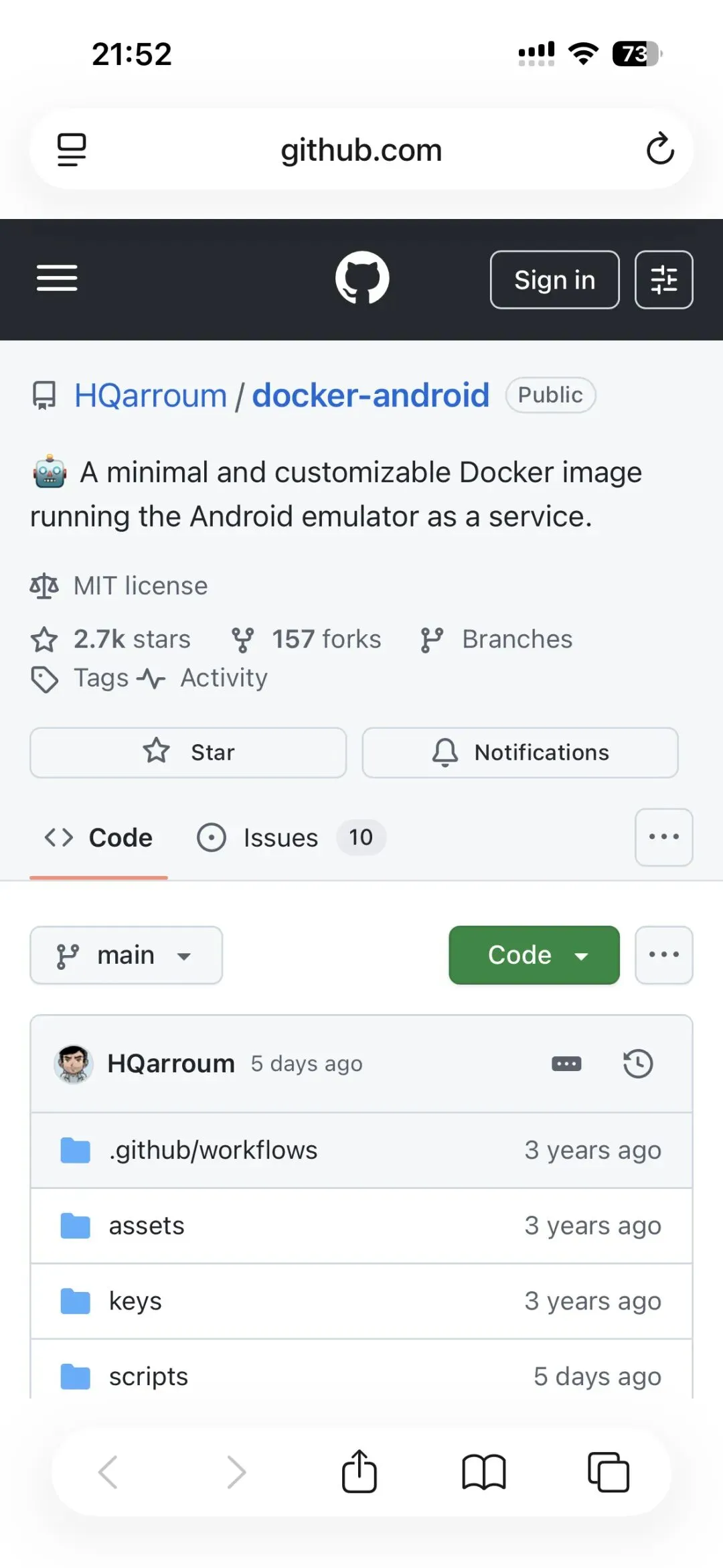The height and width of the screenshot is (1568, 723).
Task: Open the HQarroum owner profile link
Action: pos(151,395)
